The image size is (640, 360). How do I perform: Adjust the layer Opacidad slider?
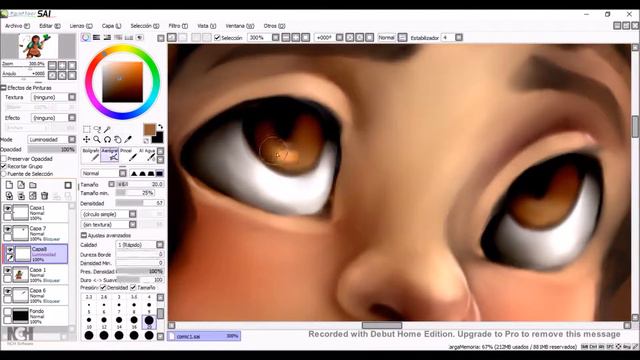52,150
